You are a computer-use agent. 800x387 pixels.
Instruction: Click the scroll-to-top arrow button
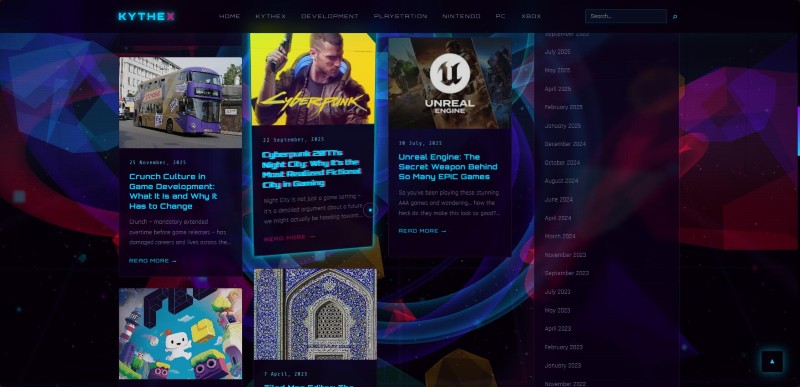(772, 362)
